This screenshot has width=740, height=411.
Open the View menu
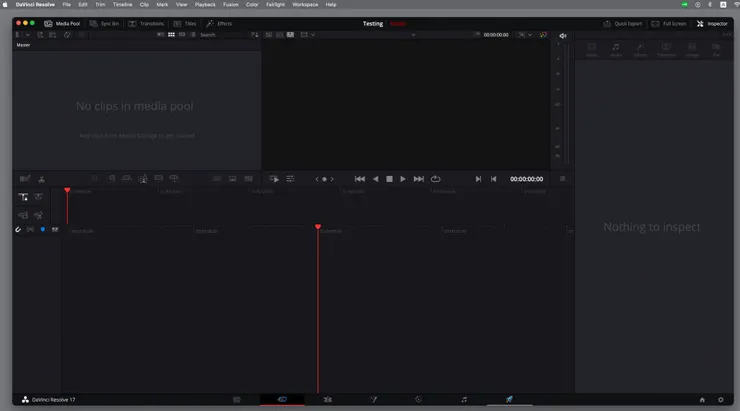(181, 5)
